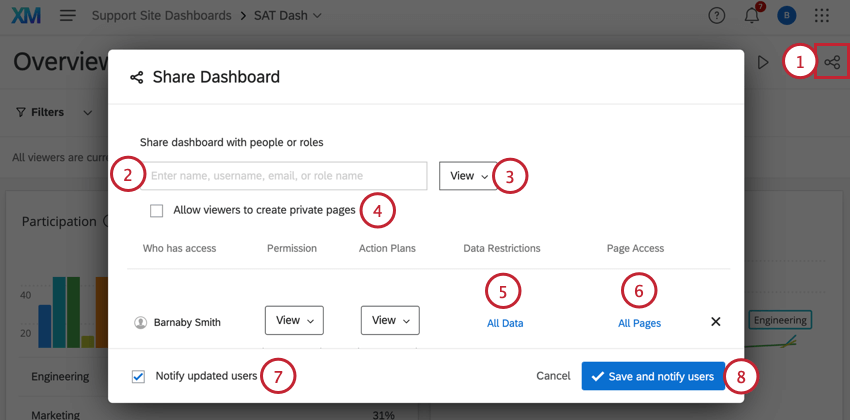Expand Barnaby Smith's Action Plans dropdown
Image resolution: width=850 pixels, height=420 pixels.
pos(390,321)
